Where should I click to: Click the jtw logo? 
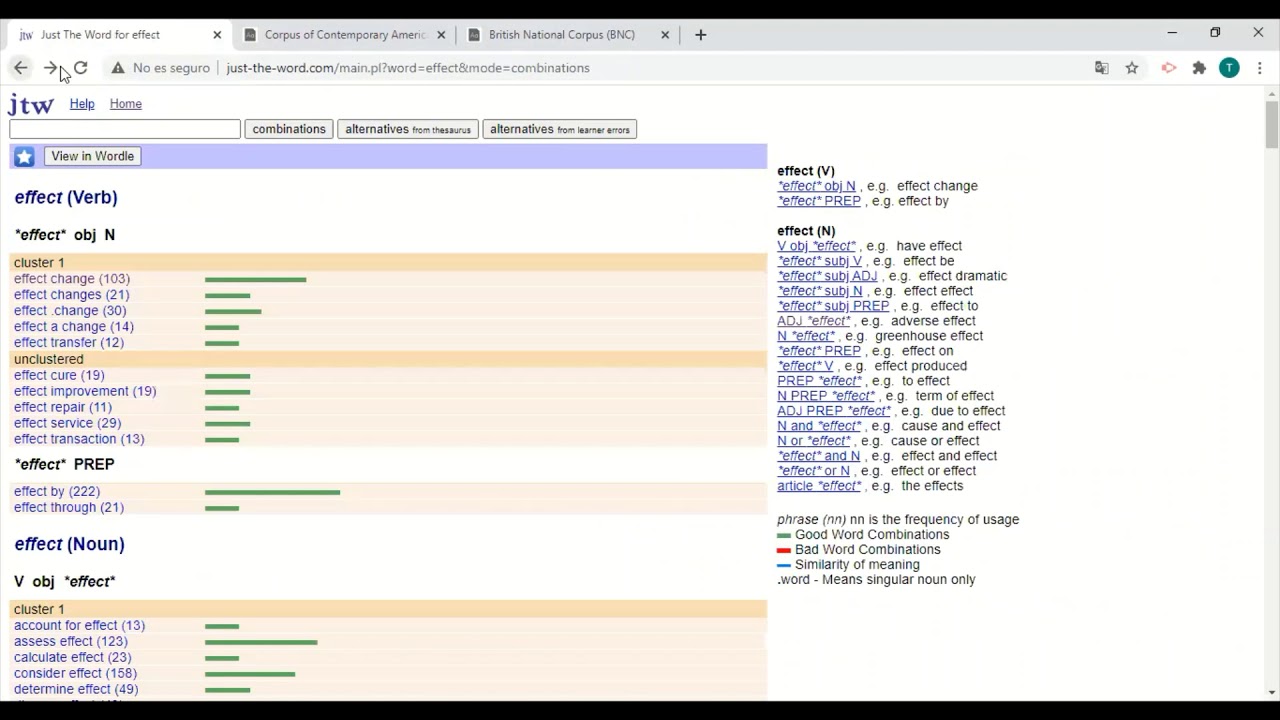pos(31,104)
